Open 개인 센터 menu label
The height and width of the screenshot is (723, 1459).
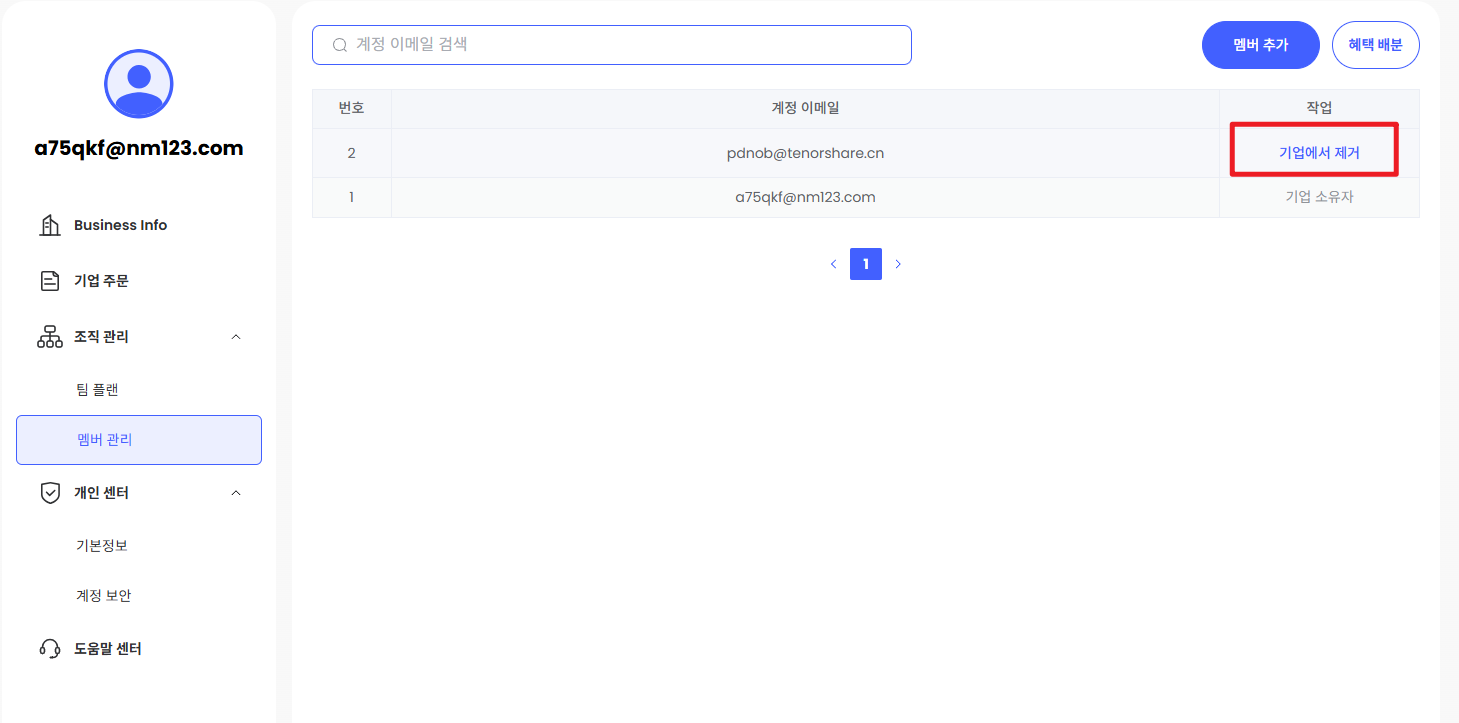click(101, 493)
